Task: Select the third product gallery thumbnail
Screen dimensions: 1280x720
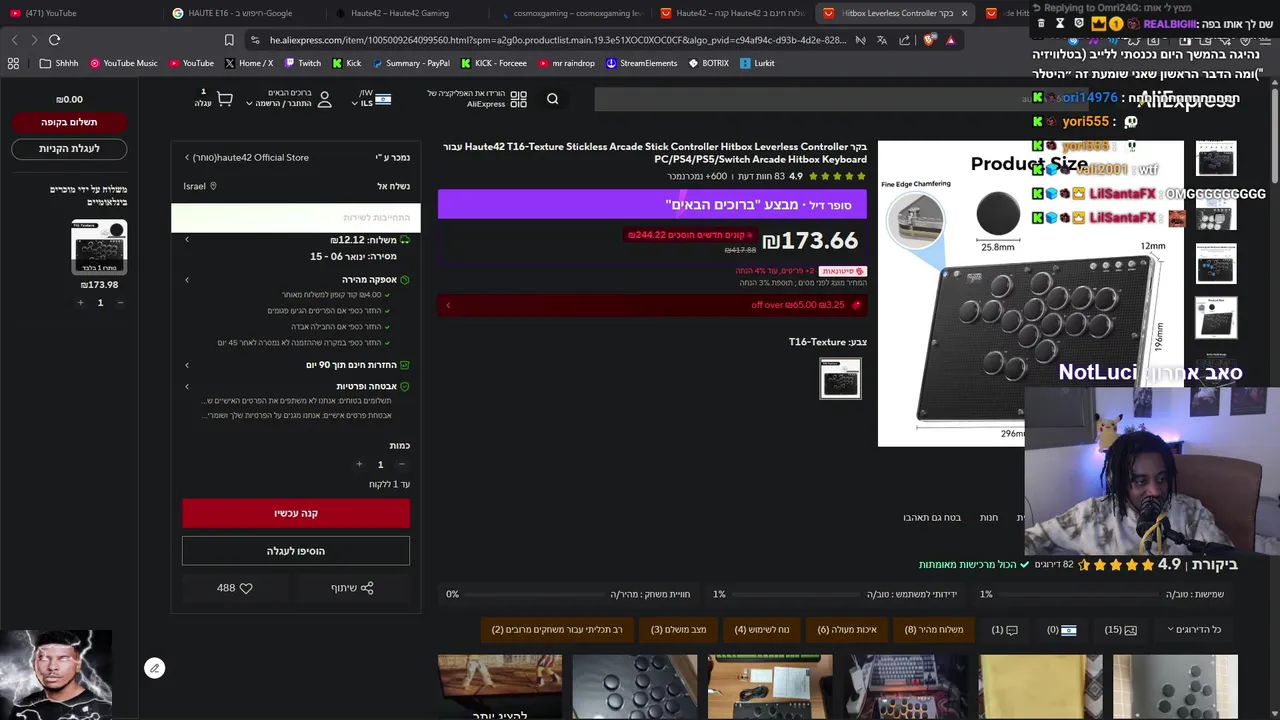Action: point(1216,264)
